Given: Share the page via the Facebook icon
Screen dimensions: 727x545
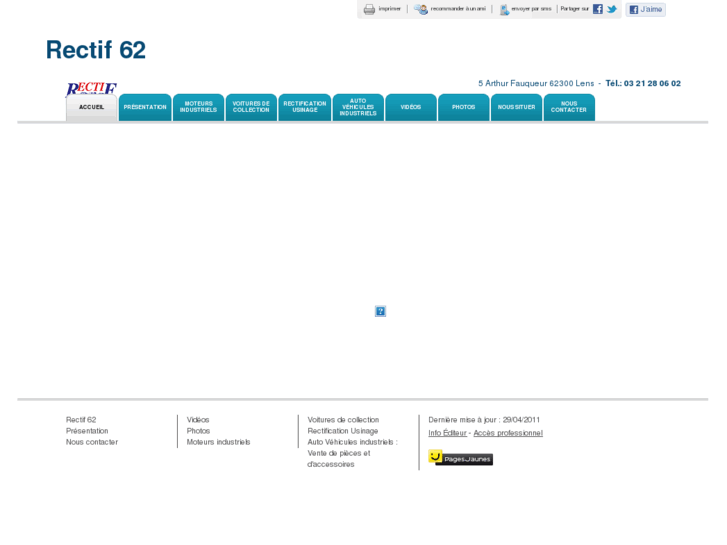Looking at the screenshot, I should [x=598, y=9].
